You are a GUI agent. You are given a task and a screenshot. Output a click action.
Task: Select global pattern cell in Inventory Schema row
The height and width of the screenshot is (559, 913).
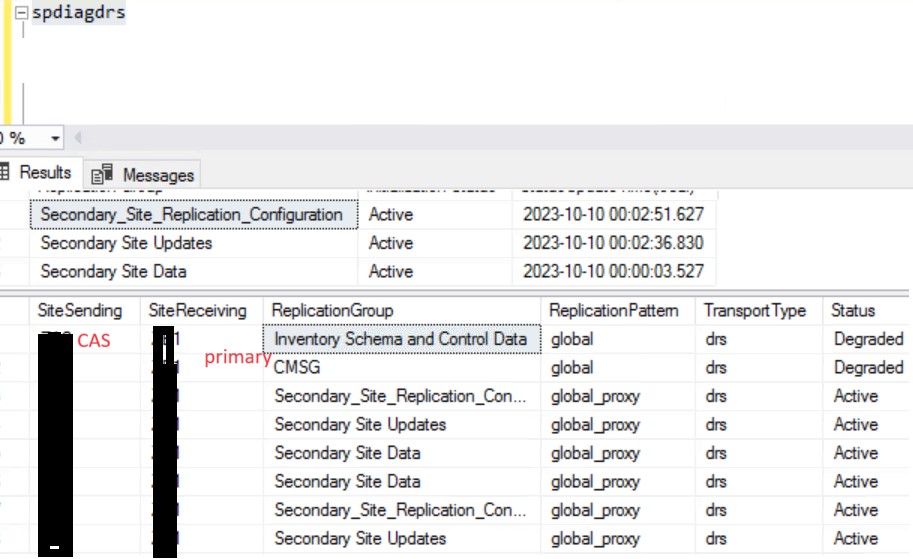click(x=618, y=339)
